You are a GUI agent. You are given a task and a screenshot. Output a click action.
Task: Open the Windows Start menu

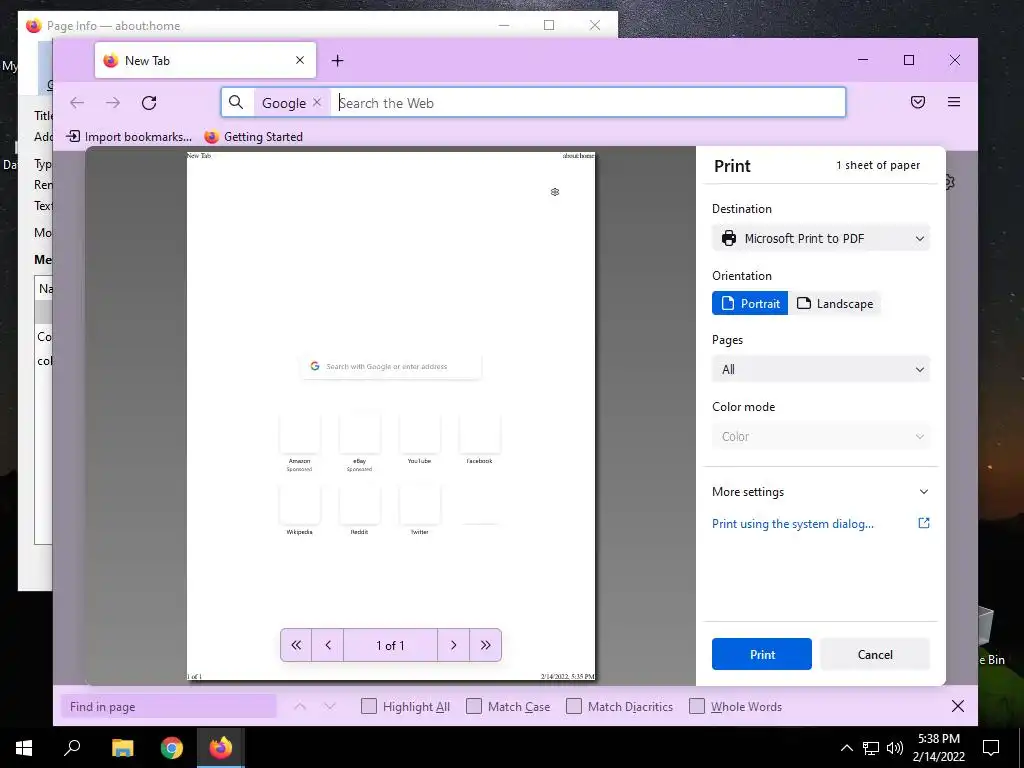tap(24, 748)
